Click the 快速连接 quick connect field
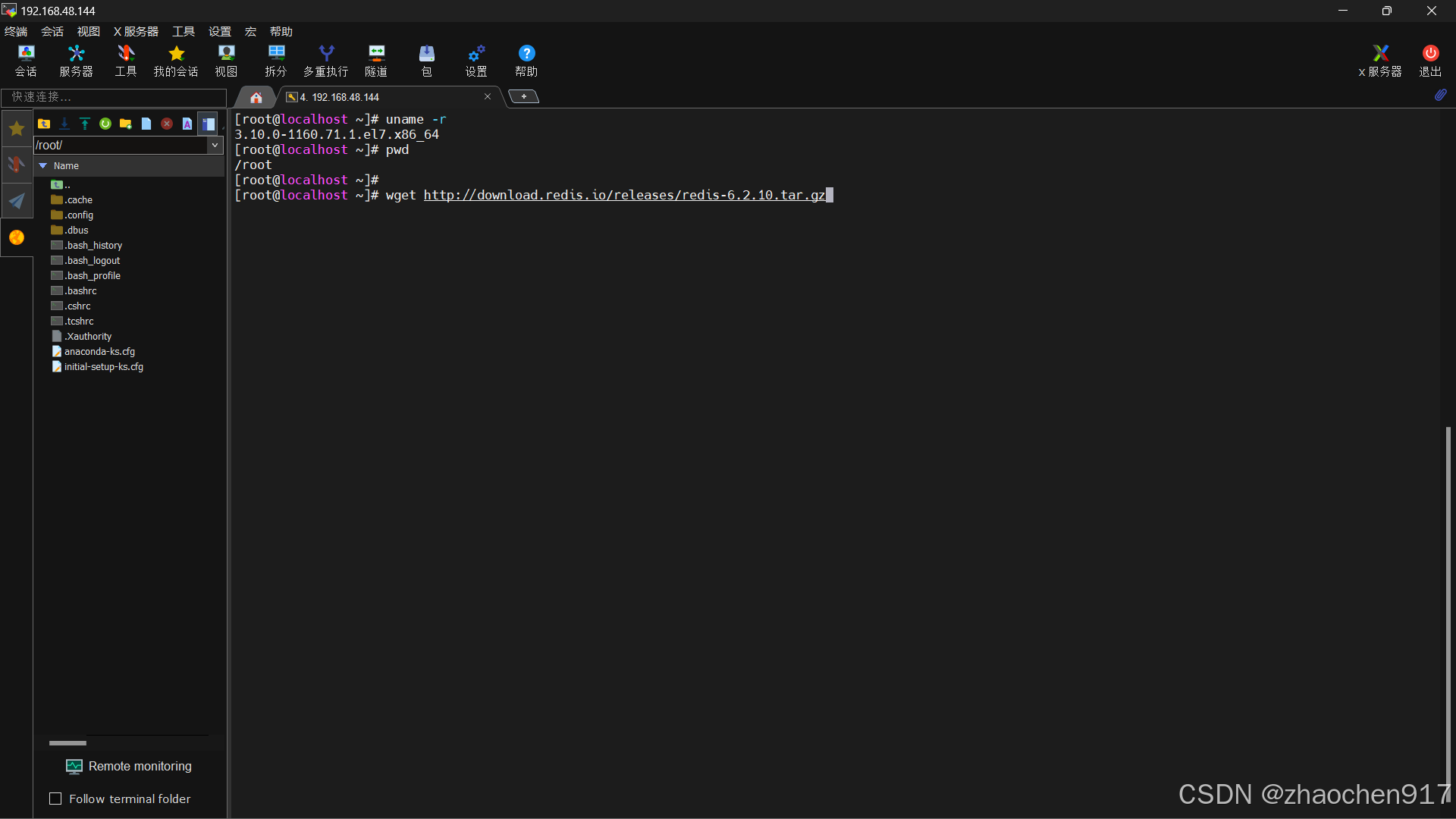 pyautogui.click(x=114, y=97)
